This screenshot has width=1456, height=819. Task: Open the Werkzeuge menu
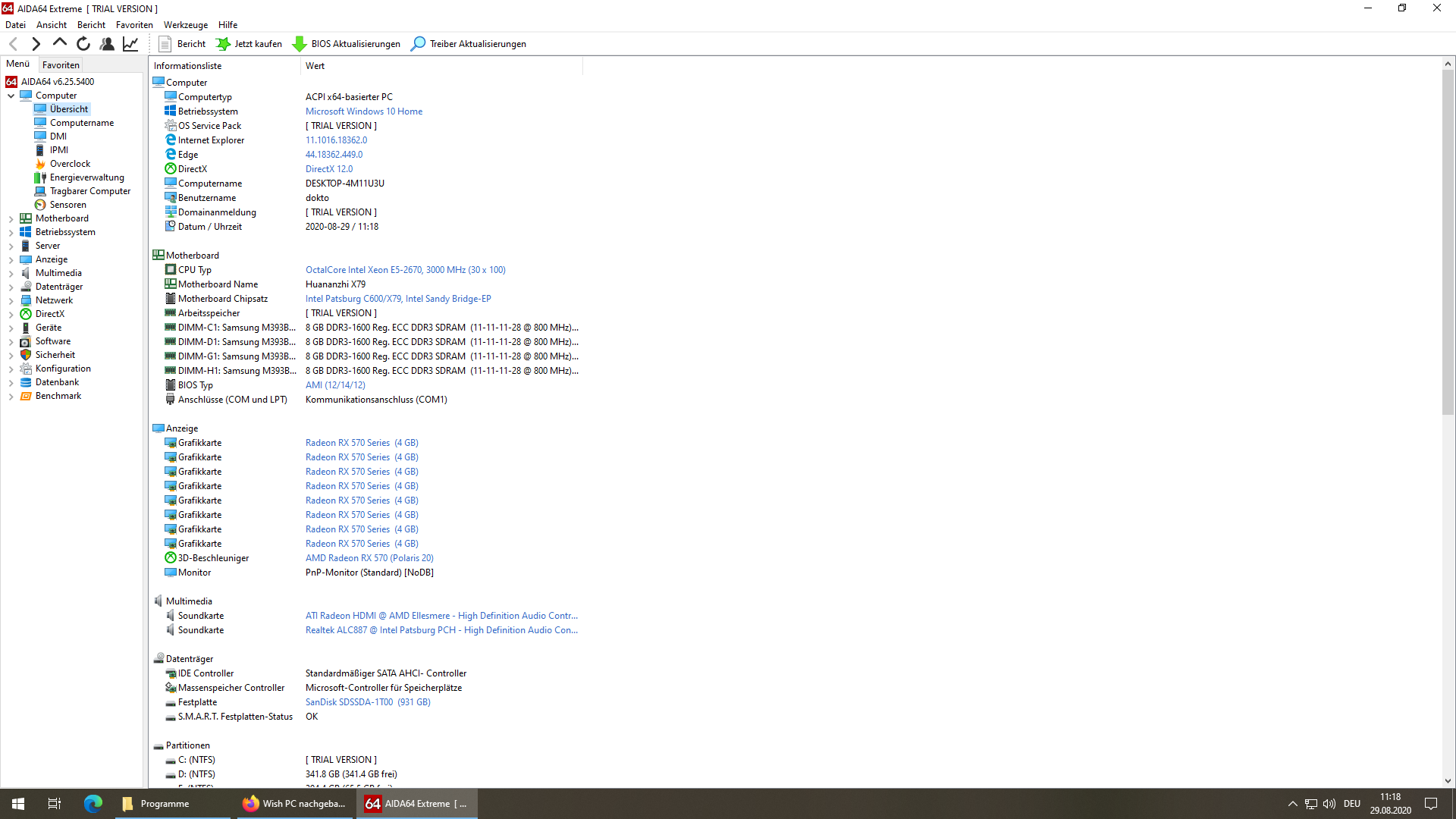(x=185, y=25)
